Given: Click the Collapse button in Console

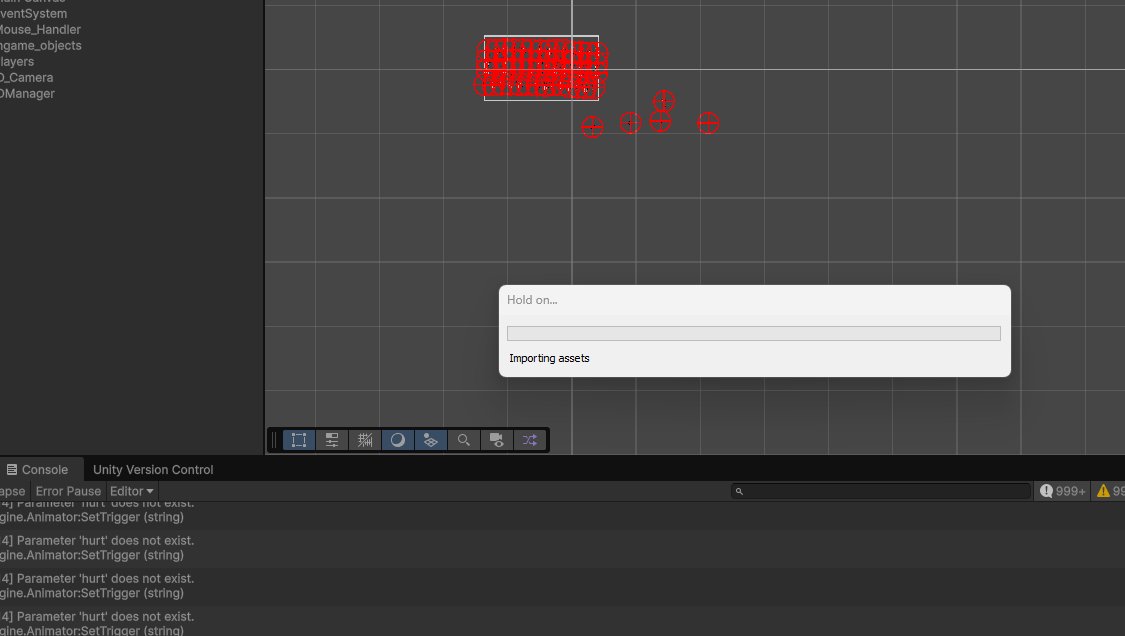Looking at the screenshot, I should 12,491.
